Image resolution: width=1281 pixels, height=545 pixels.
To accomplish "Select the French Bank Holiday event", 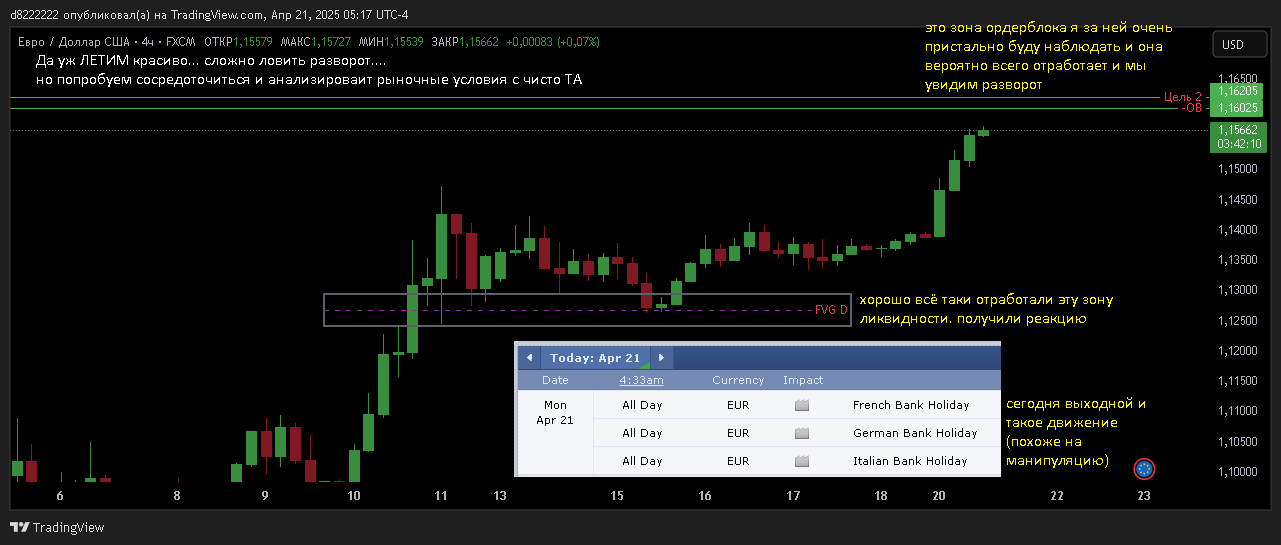I will click(x=910, y=406).
